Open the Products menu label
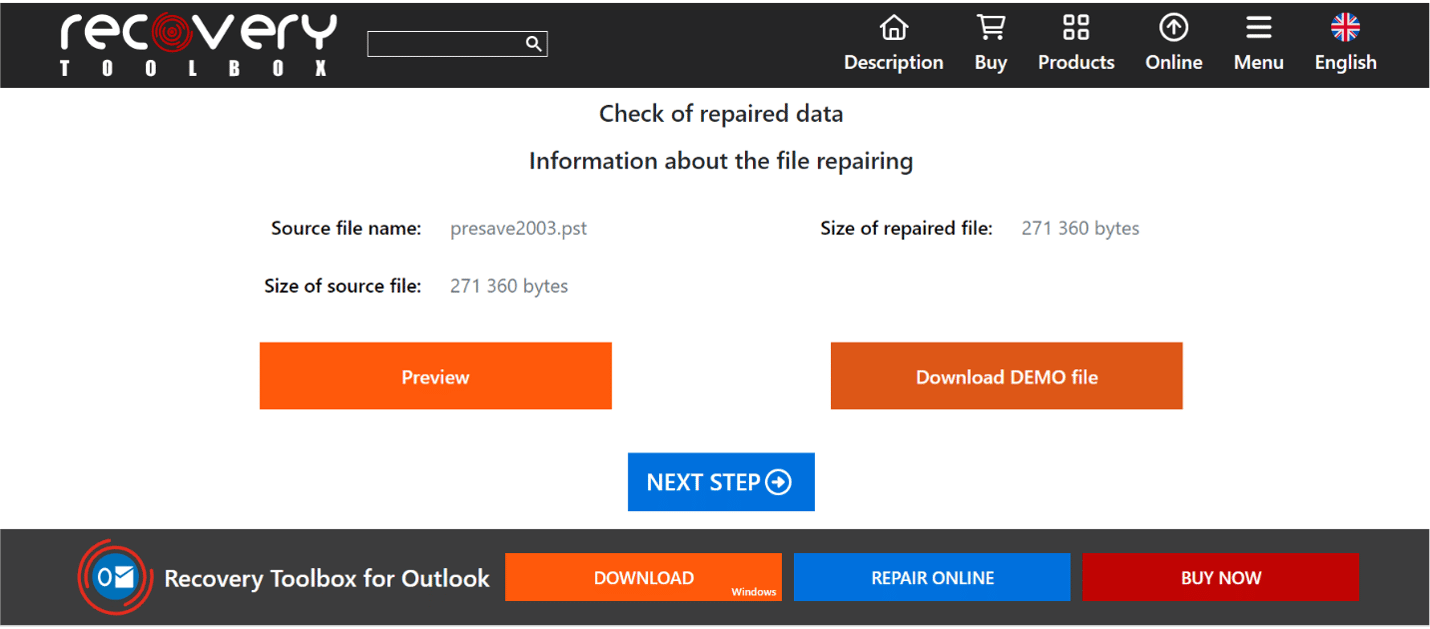The width and height of the screenshot is (1430, 629). [x=1076, y=62]
